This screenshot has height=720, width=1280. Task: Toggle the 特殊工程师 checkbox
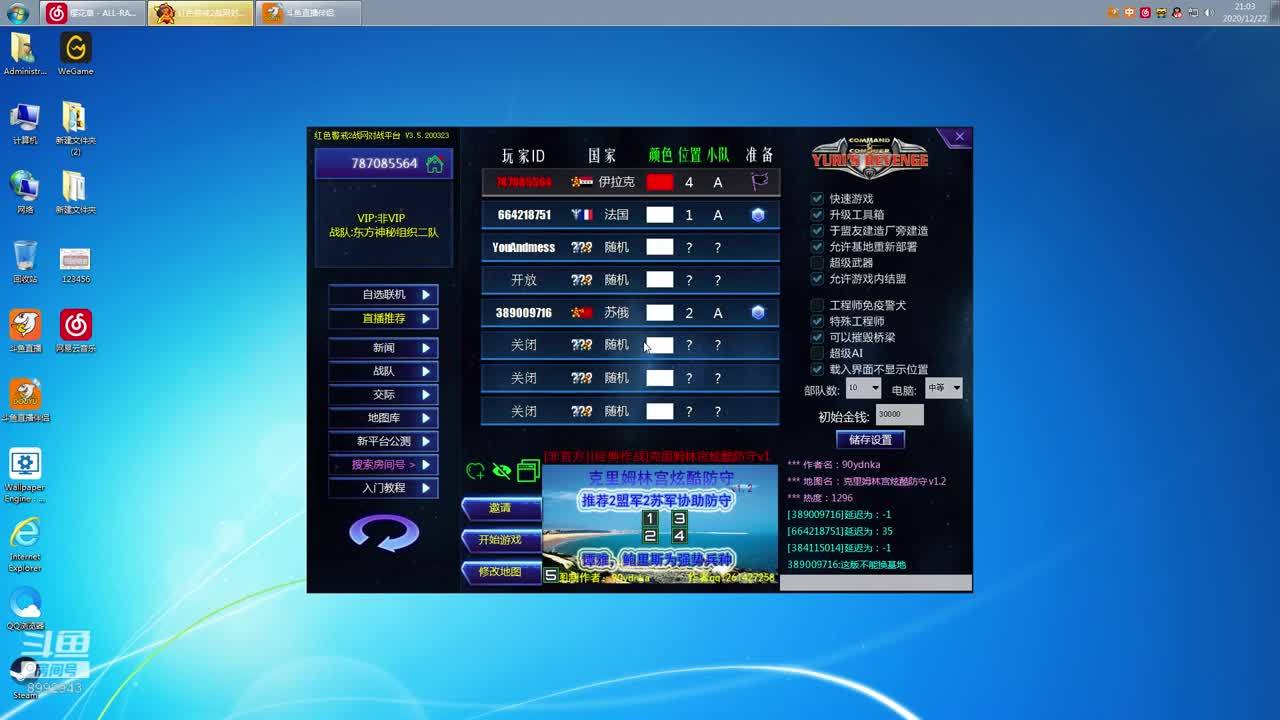click(817, 321)
